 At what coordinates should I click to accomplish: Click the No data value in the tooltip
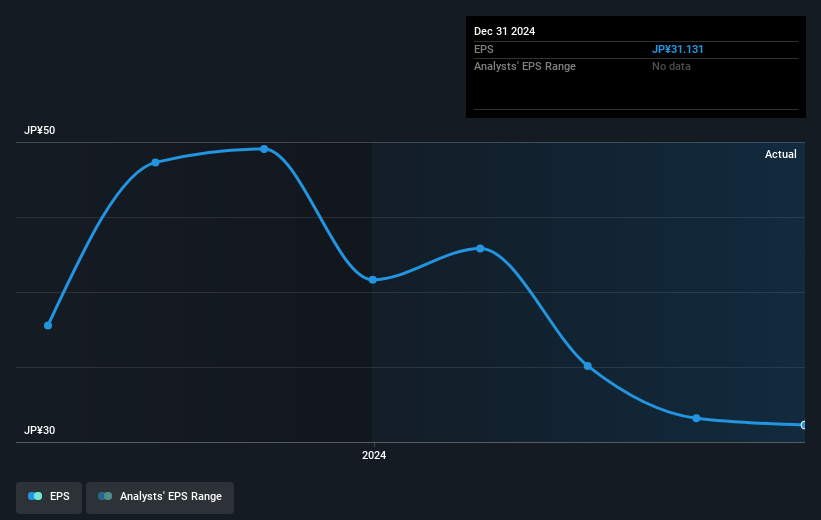tap(671, 67)
